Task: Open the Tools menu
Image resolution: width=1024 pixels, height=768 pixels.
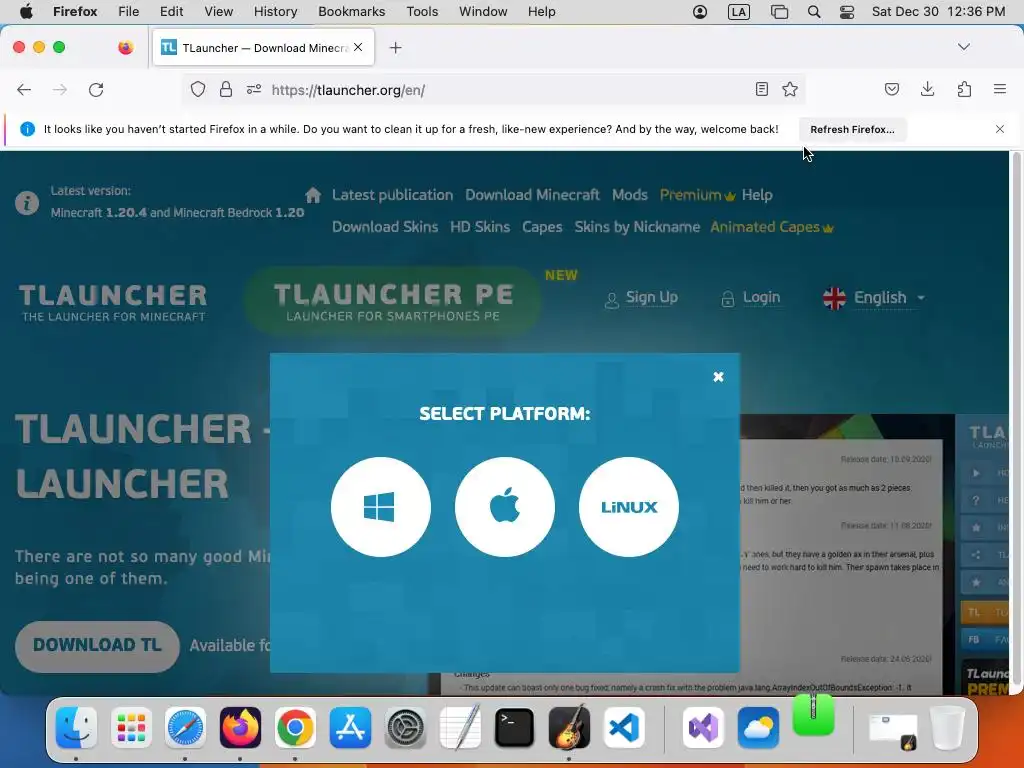Action: [x=422, y=12]
